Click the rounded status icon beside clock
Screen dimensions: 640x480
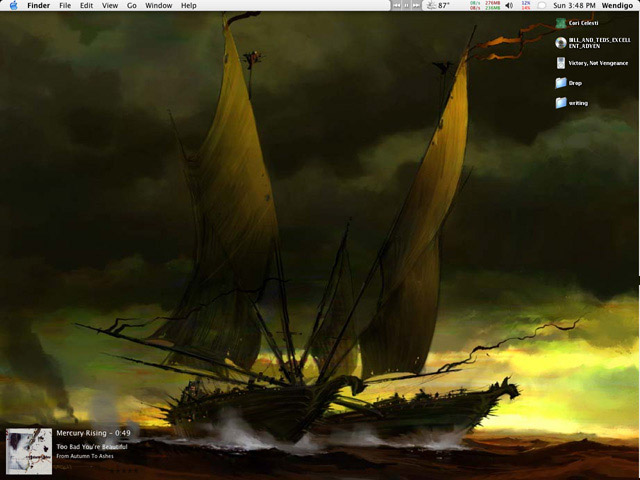(542, 5)
